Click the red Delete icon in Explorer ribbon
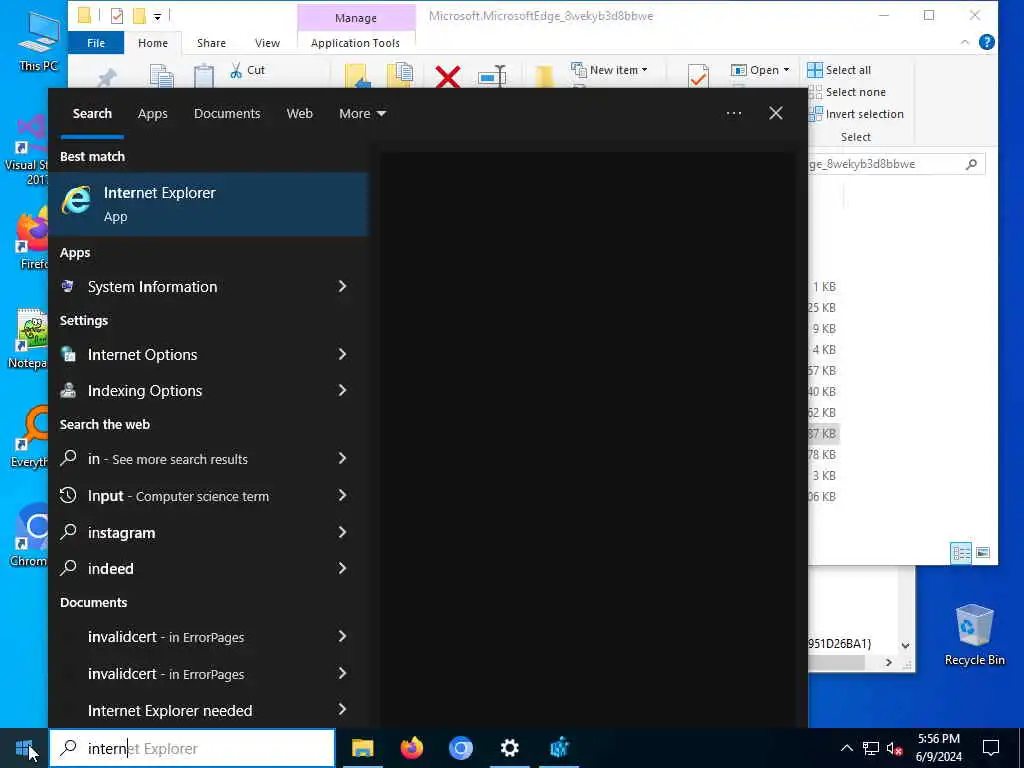Viewport: 1024px width, 768px height. click(447, 76)
